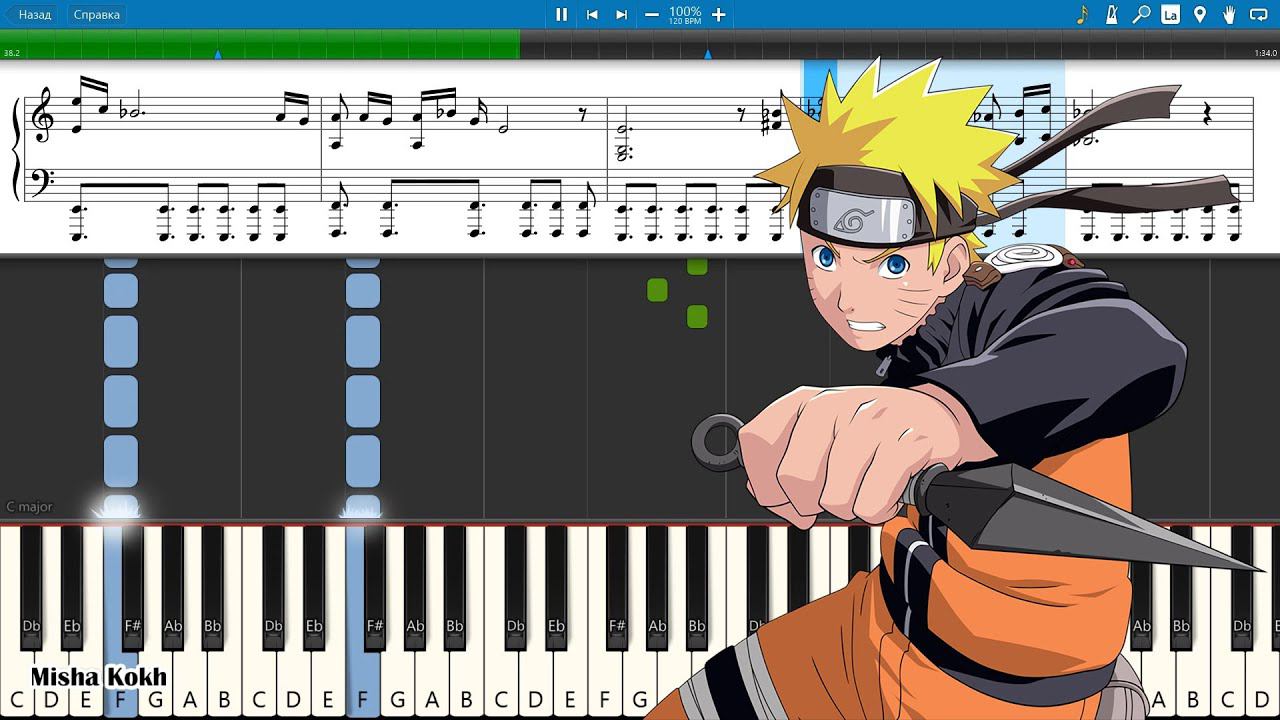Click the C major key label
Viewport: 1280px width, 720px height.
point(29,507)
